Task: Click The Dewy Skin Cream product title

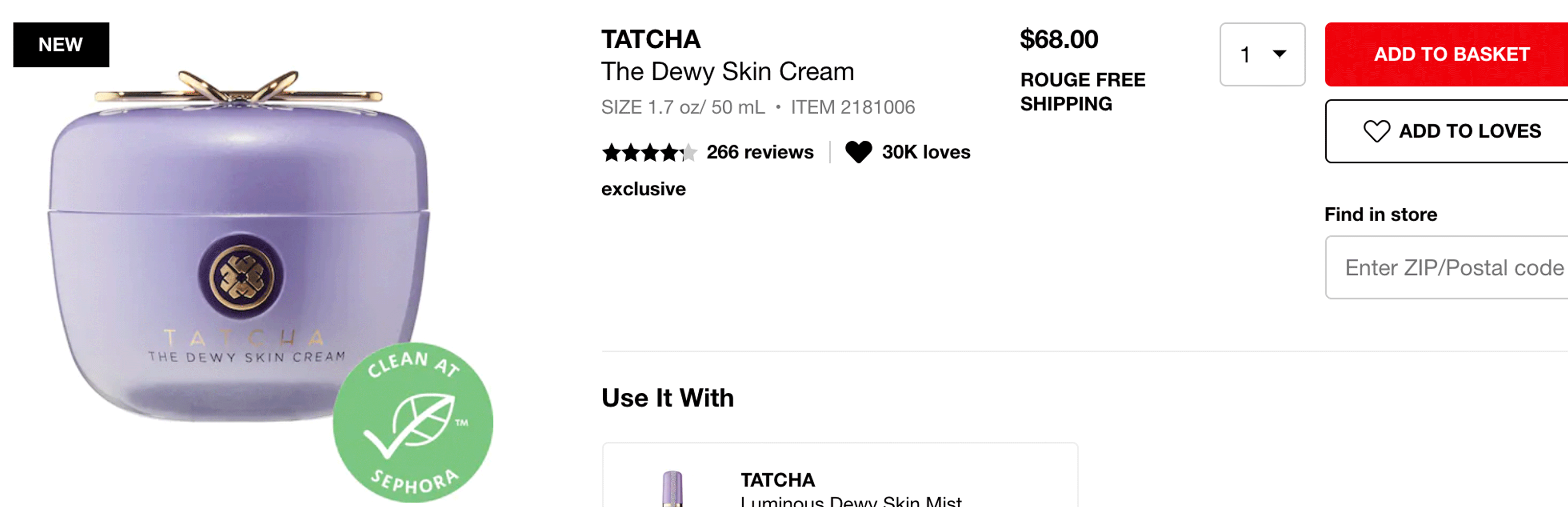Action: (x=727, y=72)
